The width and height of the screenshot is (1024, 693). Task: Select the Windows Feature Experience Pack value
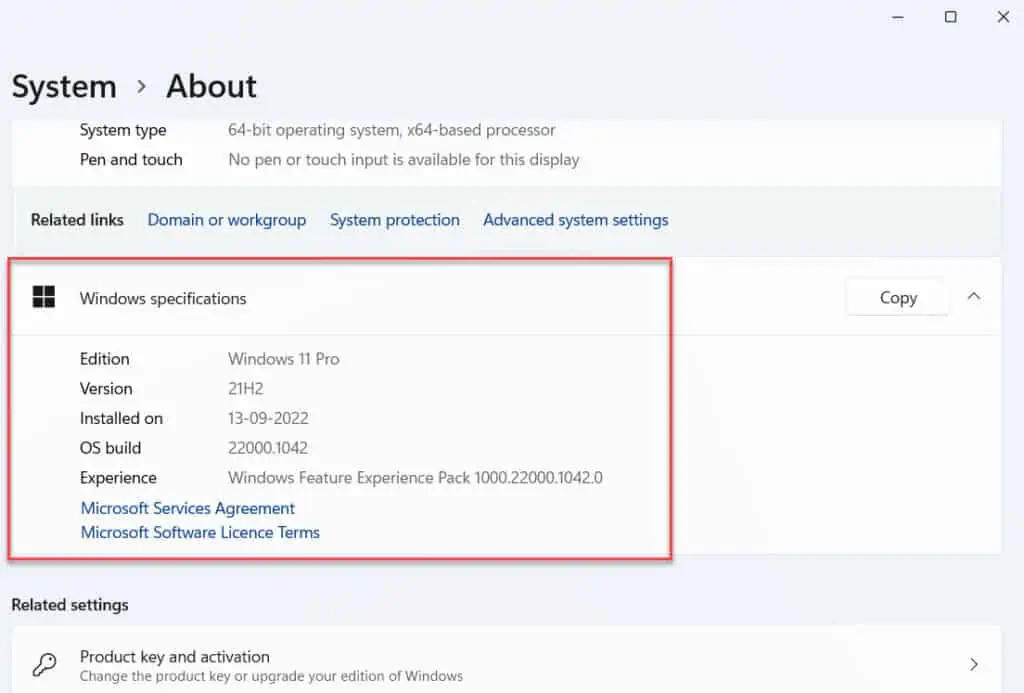[x=415, y=477]
